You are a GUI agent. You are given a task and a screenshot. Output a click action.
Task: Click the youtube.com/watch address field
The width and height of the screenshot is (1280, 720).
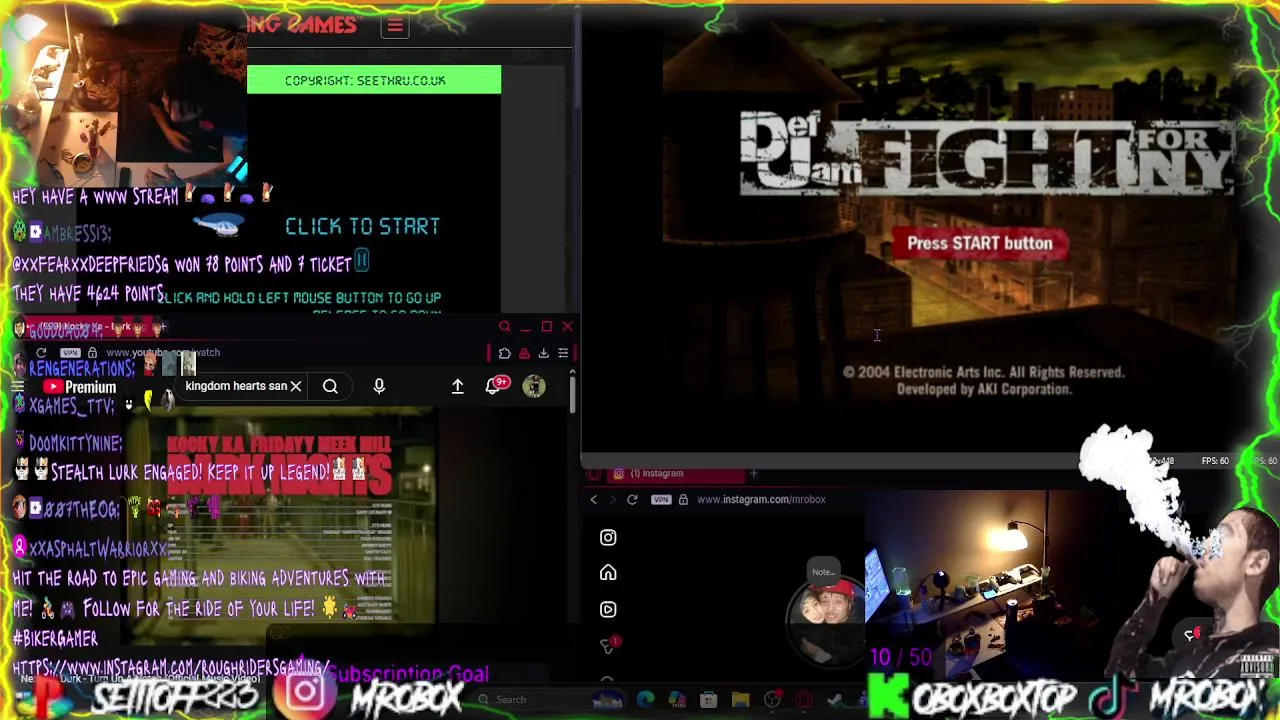(163, 352)
